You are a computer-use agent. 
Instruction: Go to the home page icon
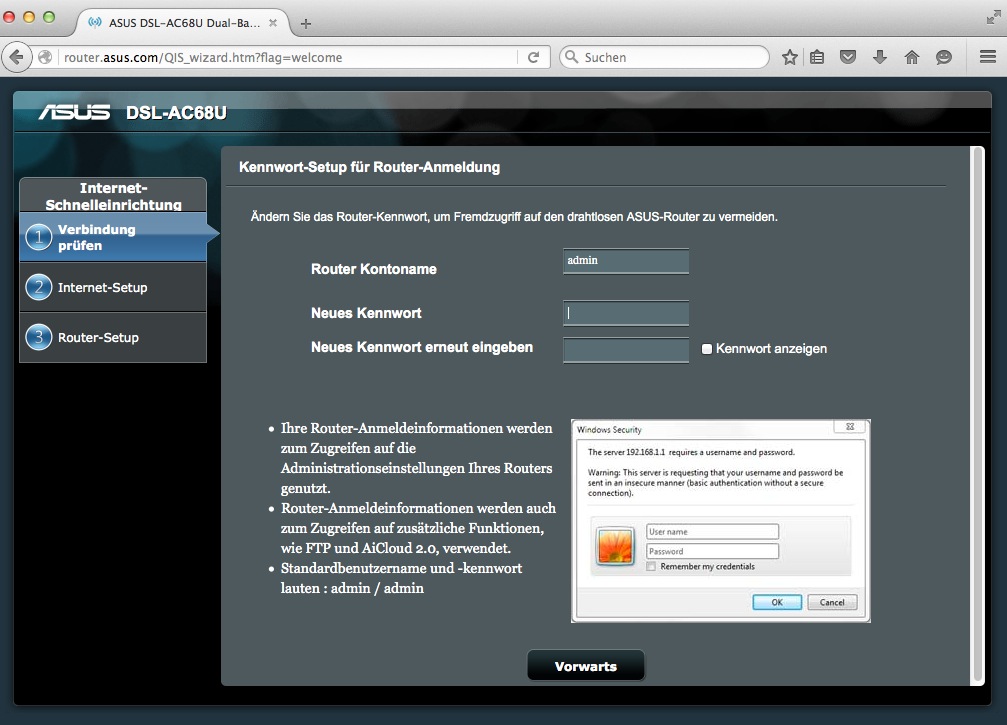pyautogui.click(x=912, y=57)
